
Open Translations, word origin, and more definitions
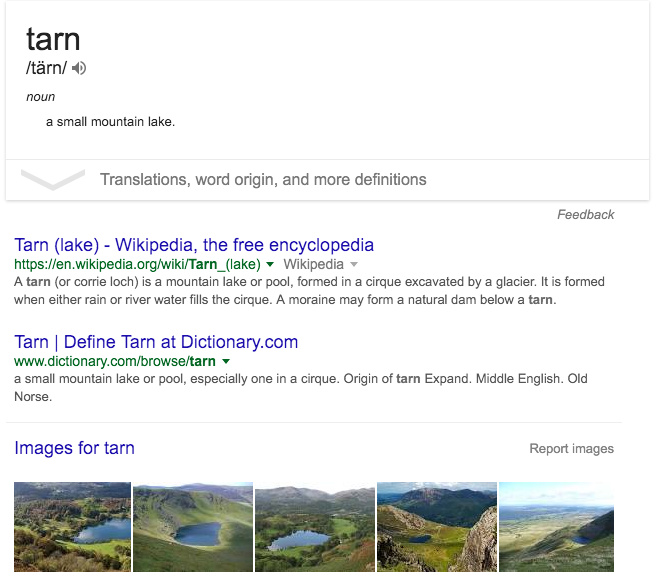point(263,180)
